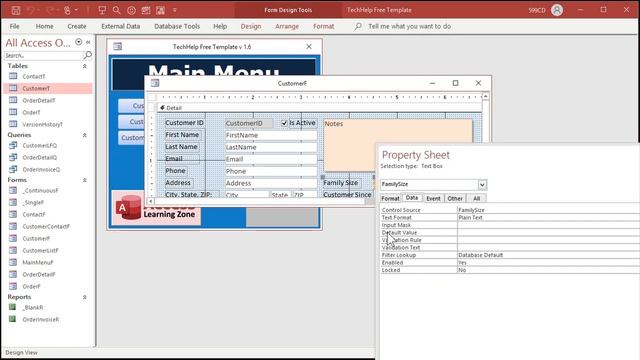
Task: Switch to Property Sheet Format tab
Action: coord(390,198)
